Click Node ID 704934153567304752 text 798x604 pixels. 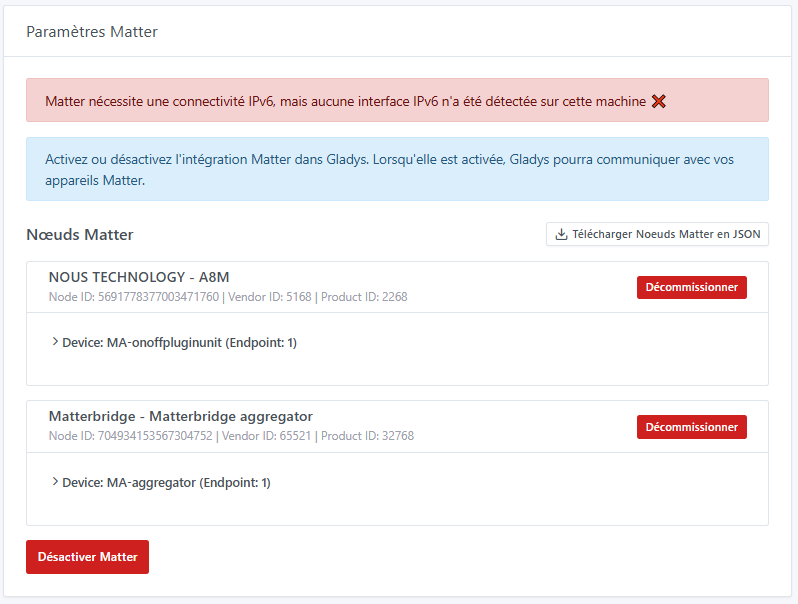pos(130,437)
